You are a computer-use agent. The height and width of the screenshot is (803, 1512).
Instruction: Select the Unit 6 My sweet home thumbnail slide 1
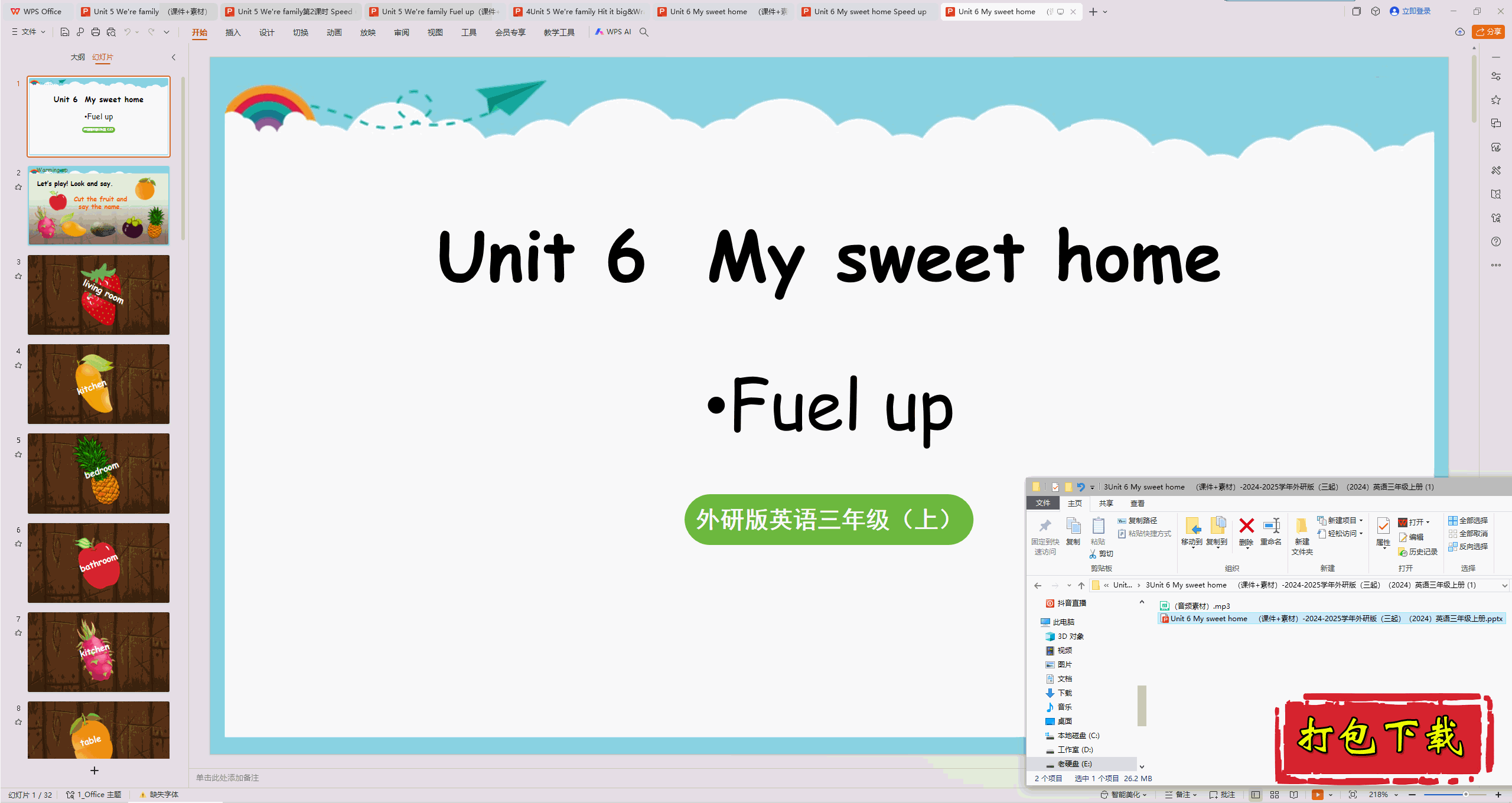pyautogui.click(x=97, y=114)
